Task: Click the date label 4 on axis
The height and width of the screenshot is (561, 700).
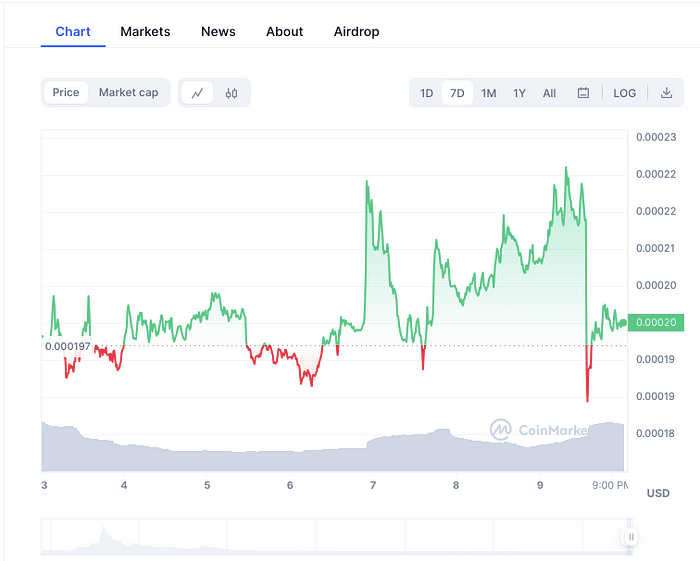Action: 124,485
